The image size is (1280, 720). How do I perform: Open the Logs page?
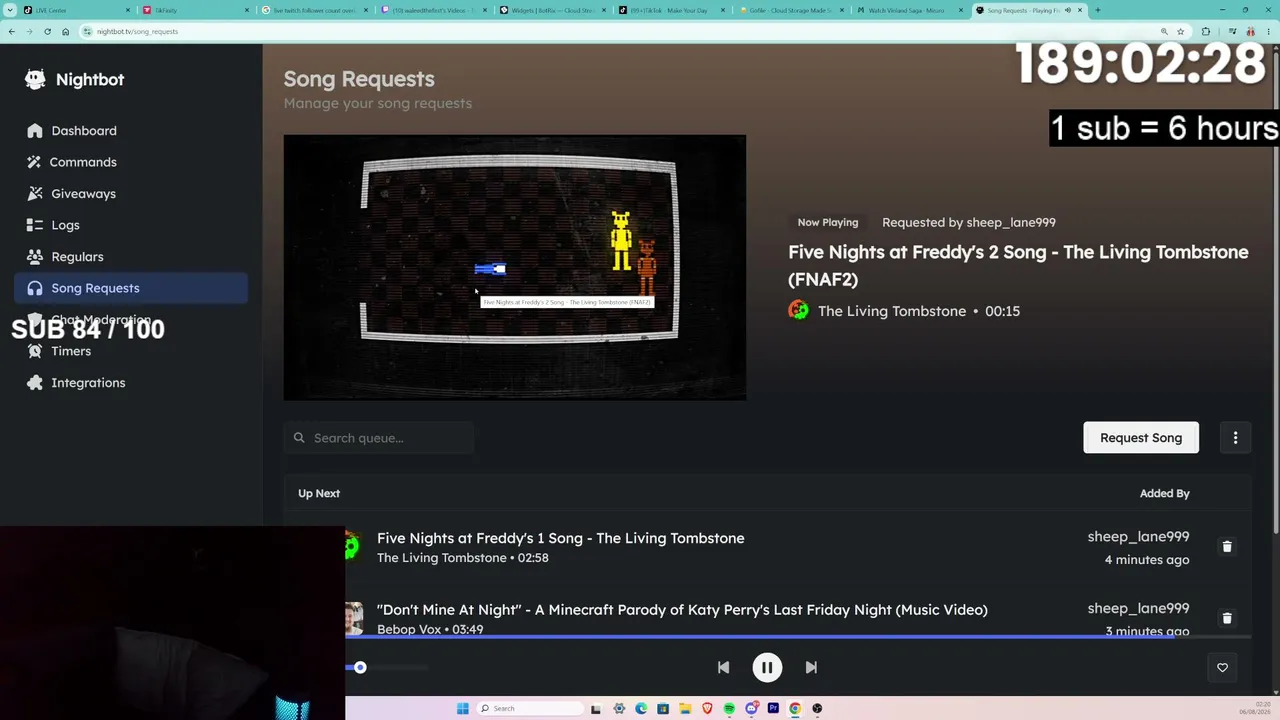click(x=131, y=225)
